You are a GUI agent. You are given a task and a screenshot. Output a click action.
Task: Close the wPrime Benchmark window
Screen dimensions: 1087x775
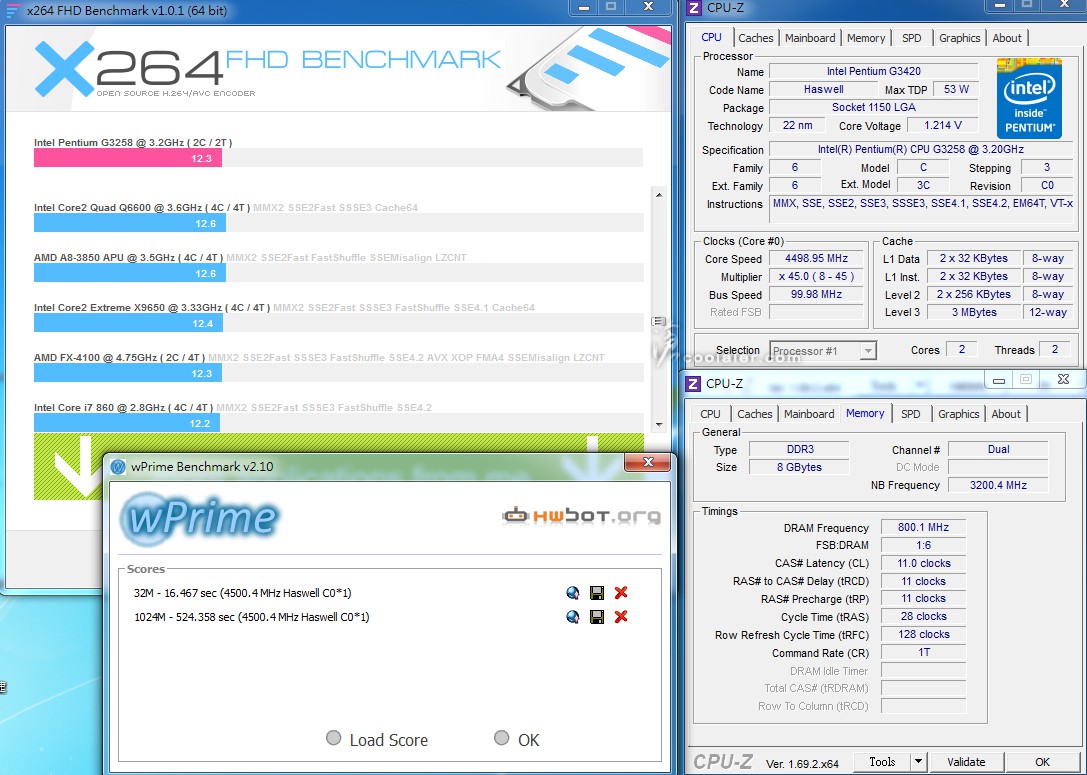(x=648, y=462)
